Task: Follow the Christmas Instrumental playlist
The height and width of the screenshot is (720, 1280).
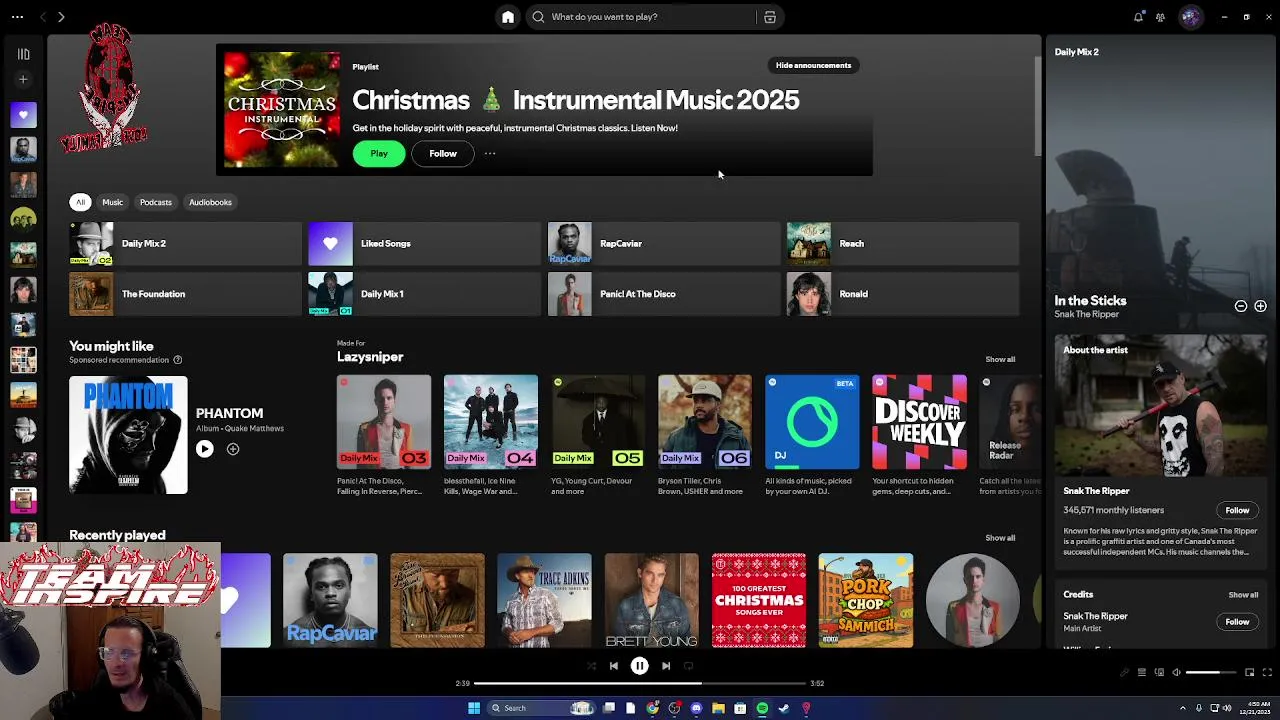Action: (x=443, y=154)
